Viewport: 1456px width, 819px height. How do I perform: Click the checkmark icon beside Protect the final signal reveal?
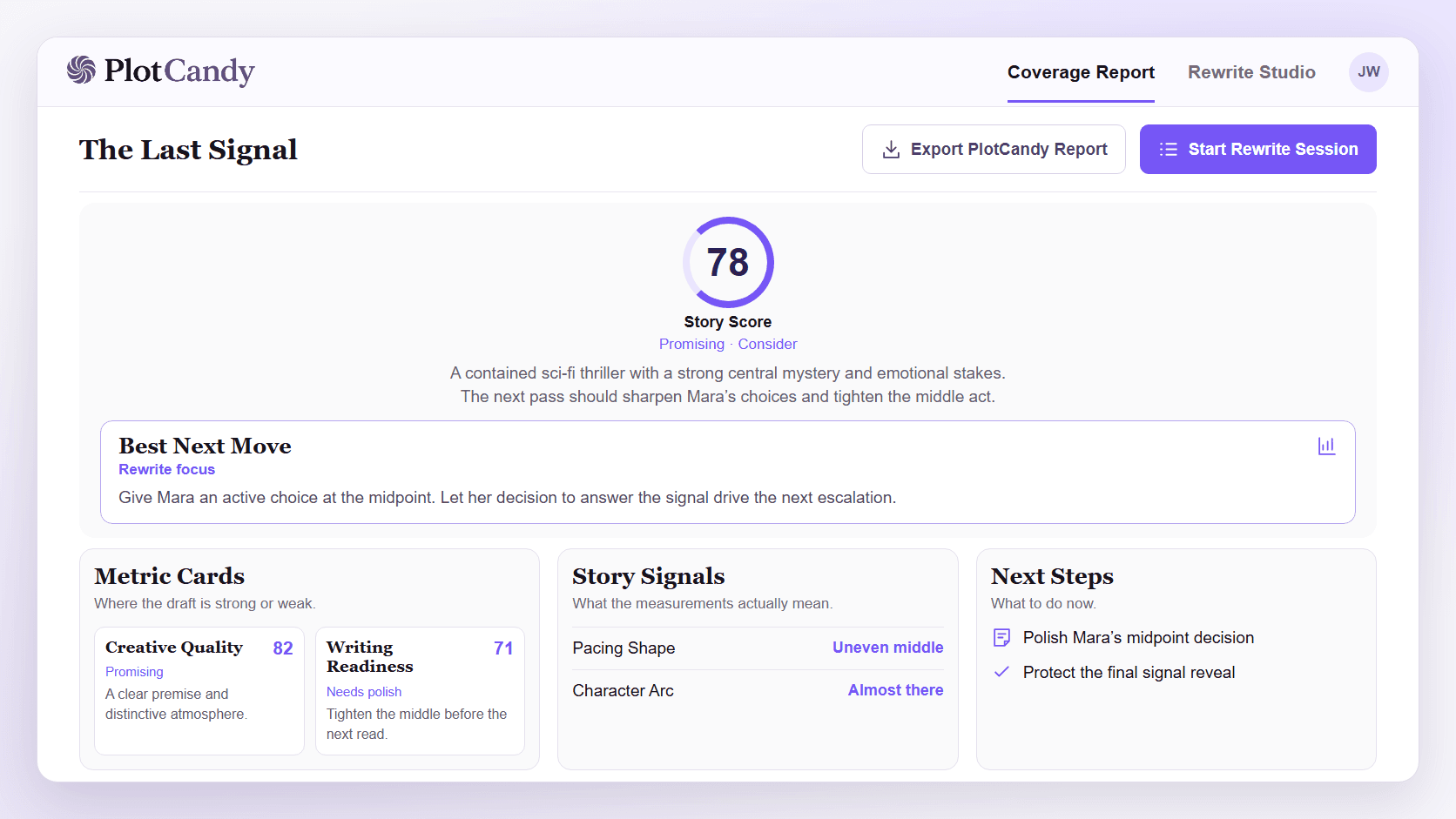(x=1002, y=672)
